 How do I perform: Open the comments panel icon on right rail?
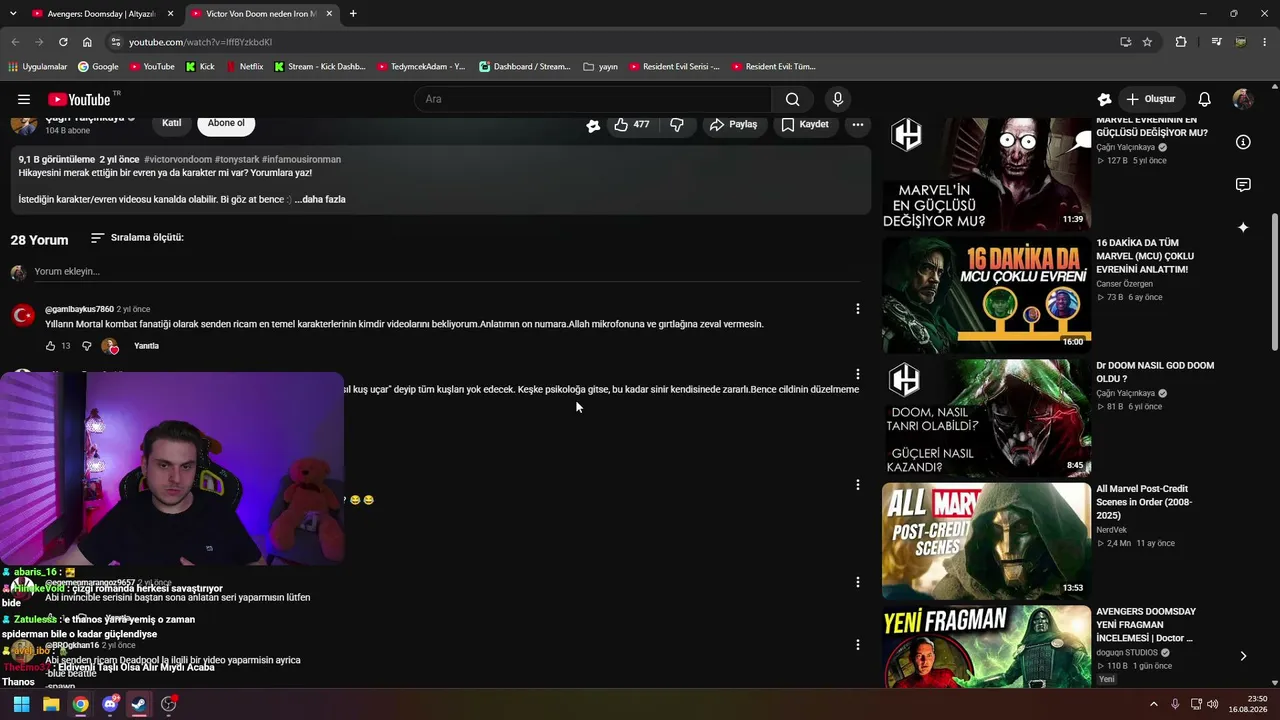click(1243, 185)
